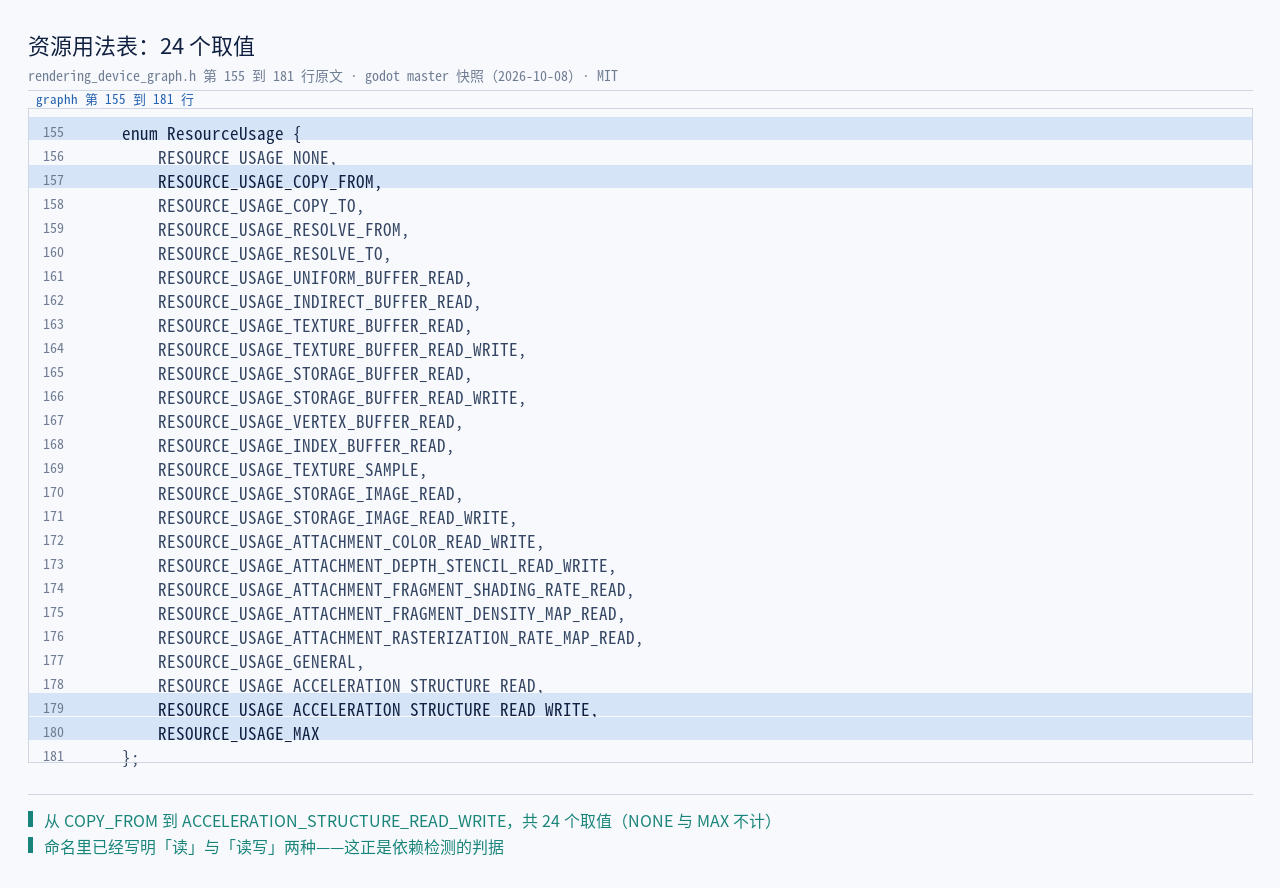Click the source caption starting rendering_device_graph.h
Screen dimensions: 1280x888
323,76
